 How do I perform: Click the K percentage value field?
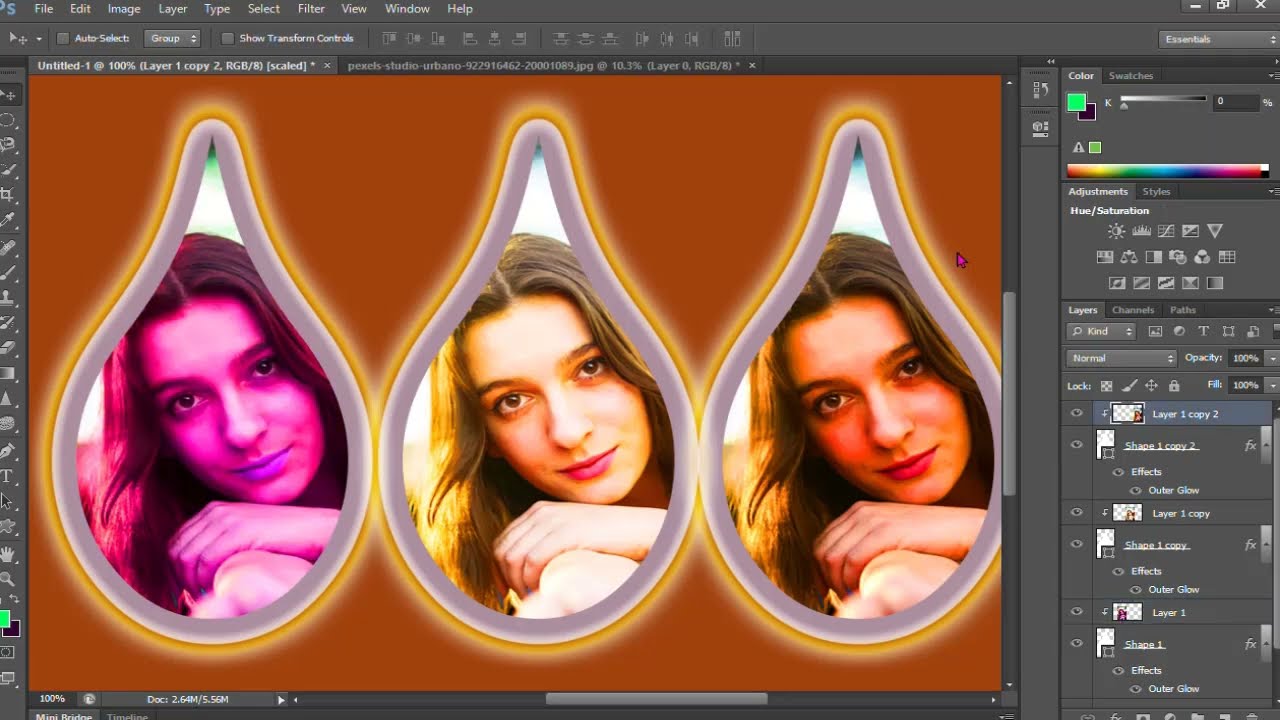[x=1234, y=101]
